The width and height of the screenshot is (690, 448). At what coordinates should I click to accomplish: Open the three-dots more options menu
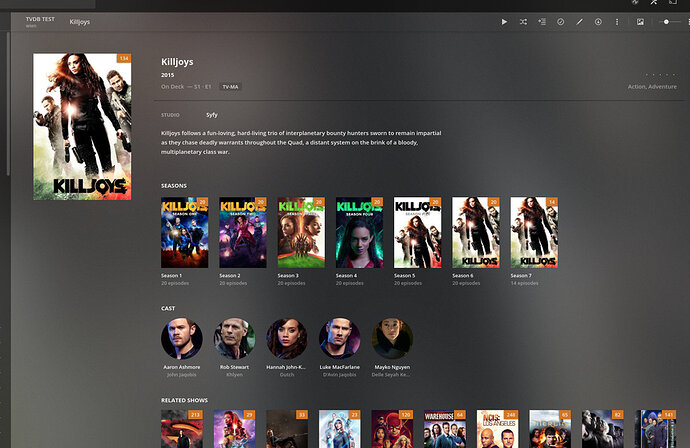point(617,22)
